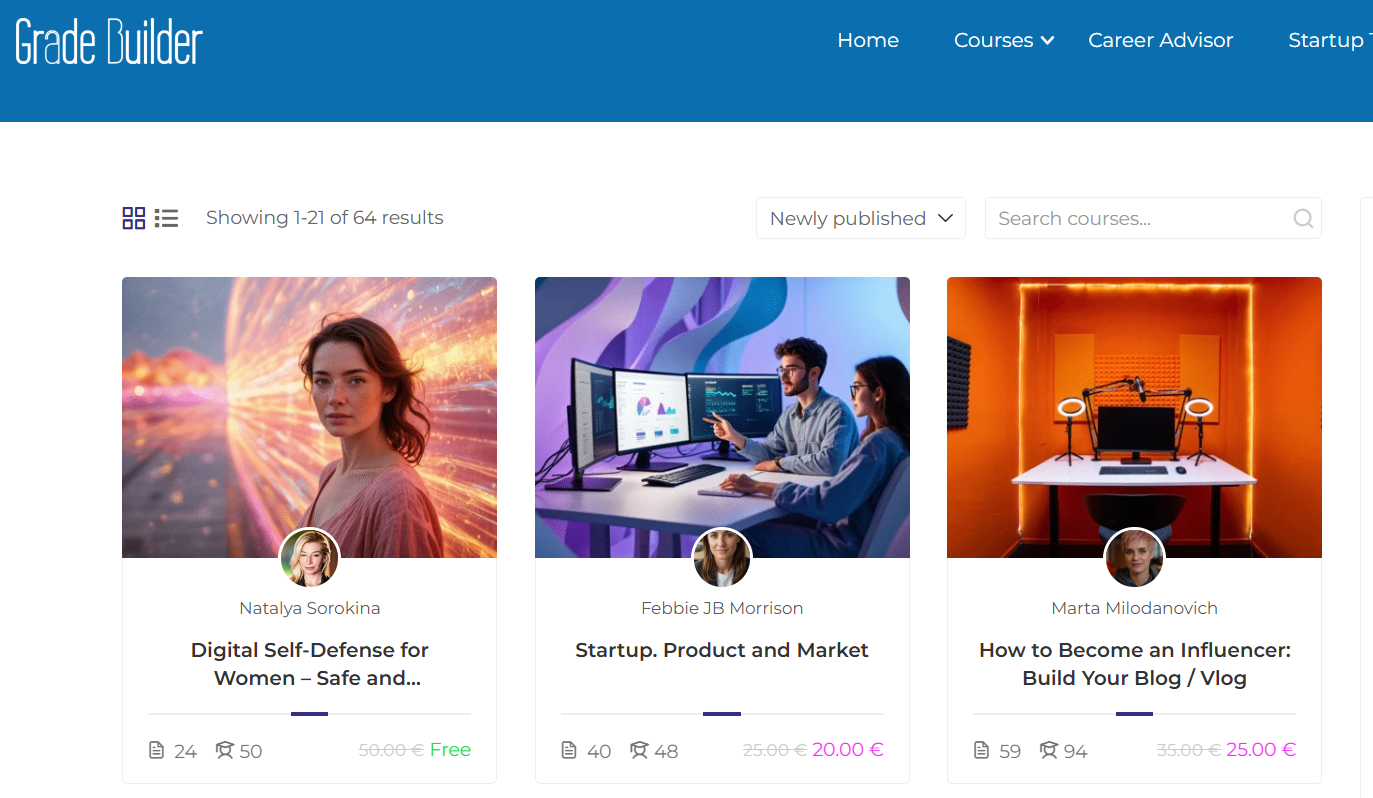This screenshot has height=798, width=1373.
Task: Focus the Search courses input field
Action: (x=1153, y=218)
